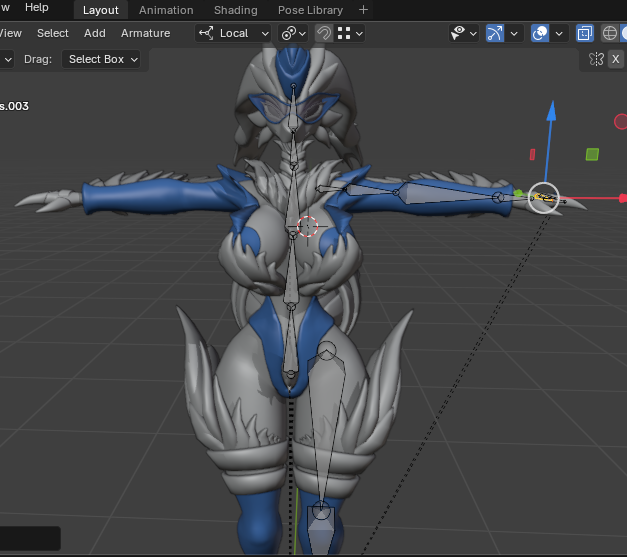Open Local transform orientation dropdown
The width and height of the screenshot is (627, 557).
coord(233,33)
